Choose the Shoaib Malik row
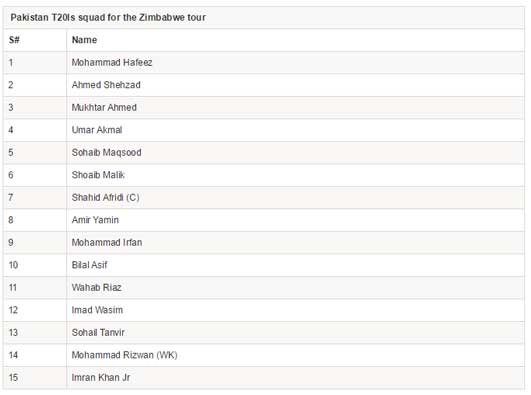 (x=264, y=175)
